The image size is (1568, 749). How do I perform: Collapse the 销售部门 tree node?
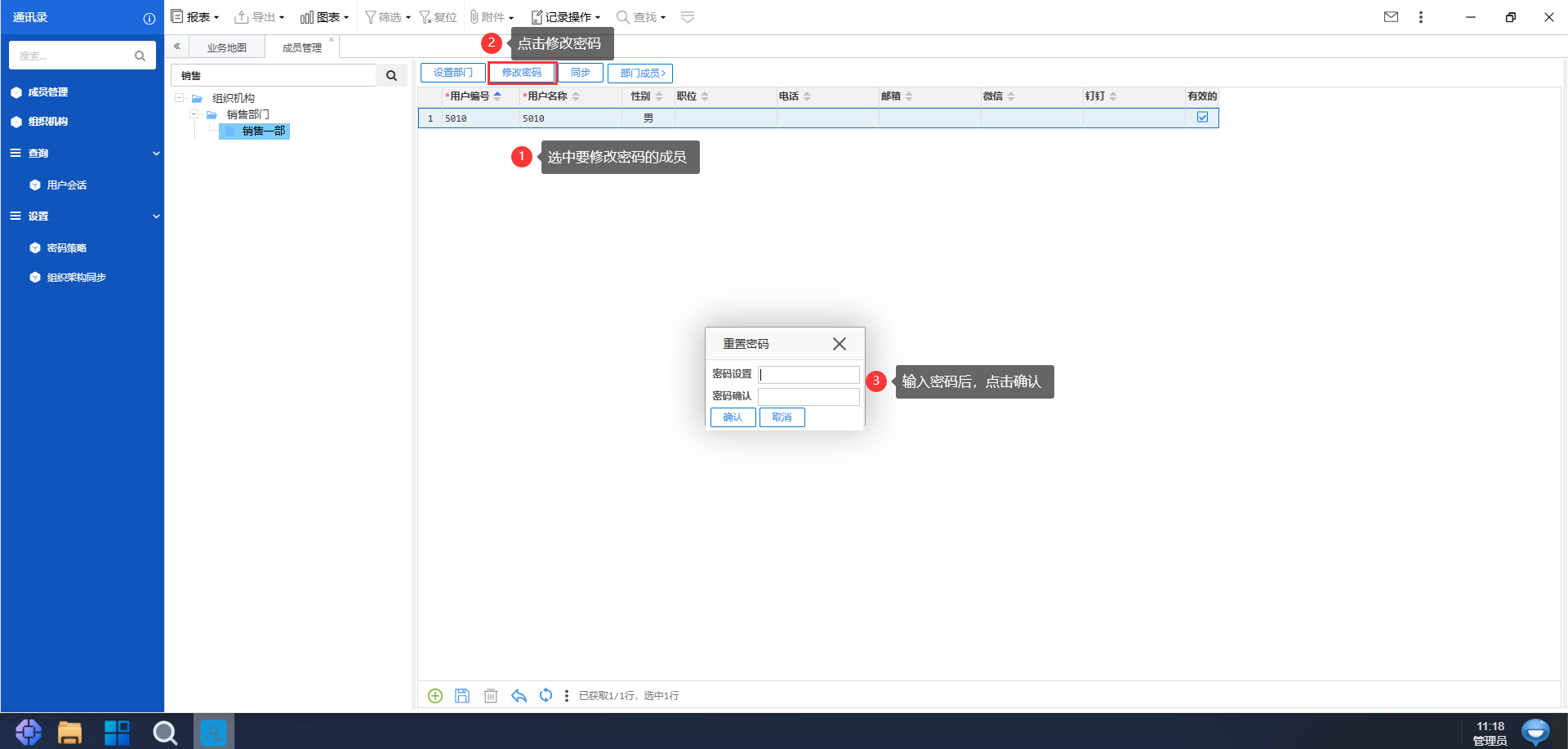point(194,114)
